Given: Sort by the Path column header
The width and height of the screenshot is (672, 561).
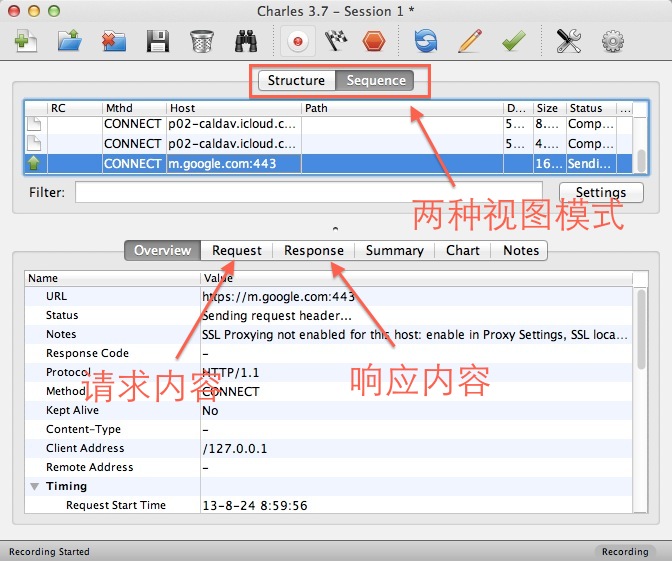Looking at the screenshot, I should coord(402,108).
